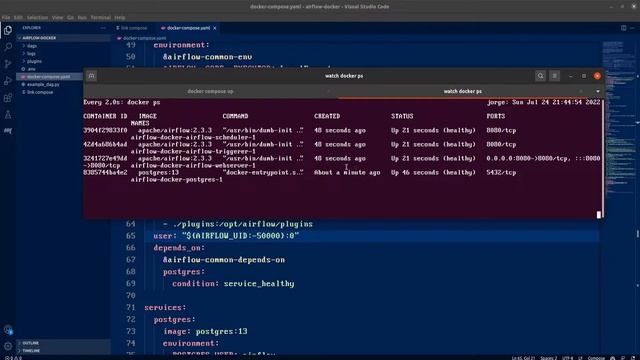Switch to watch docker ps terminal tab
The width and height of the screenshot is (640, 360).
463,91
